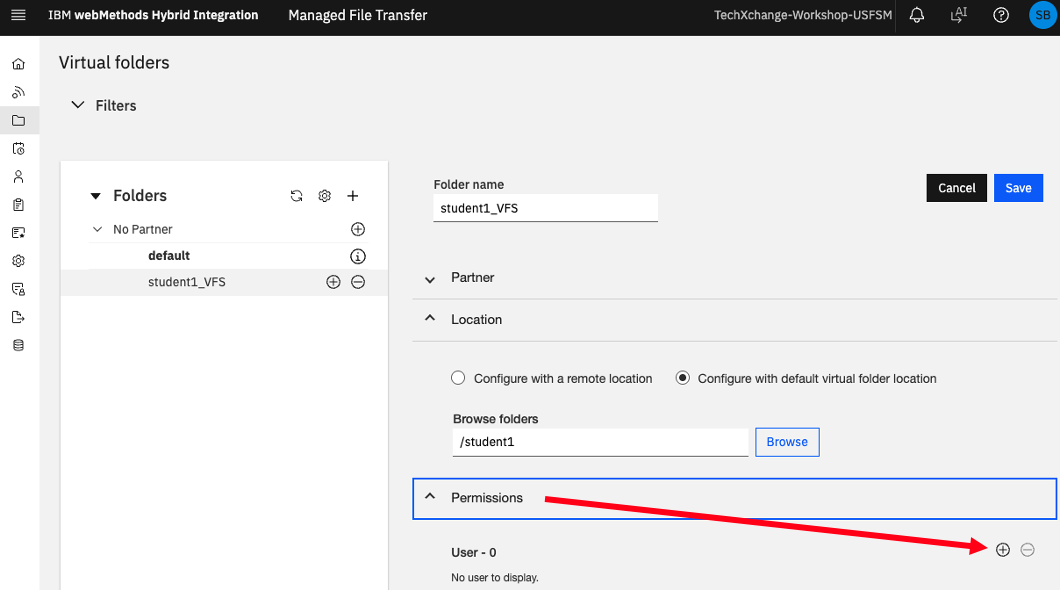Select Configure with a remote location
This screenshot has width=1061, height=590.
click(458, 378)
